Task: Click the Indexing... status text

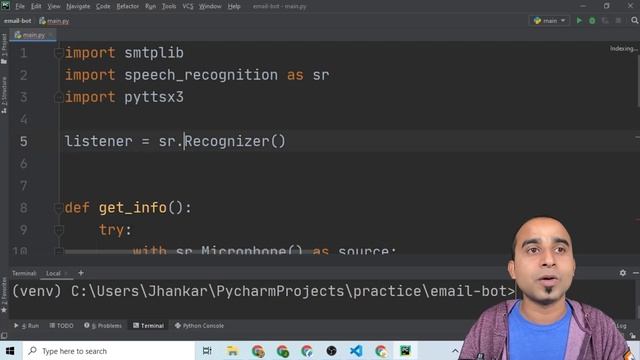Action: [623, 49]
